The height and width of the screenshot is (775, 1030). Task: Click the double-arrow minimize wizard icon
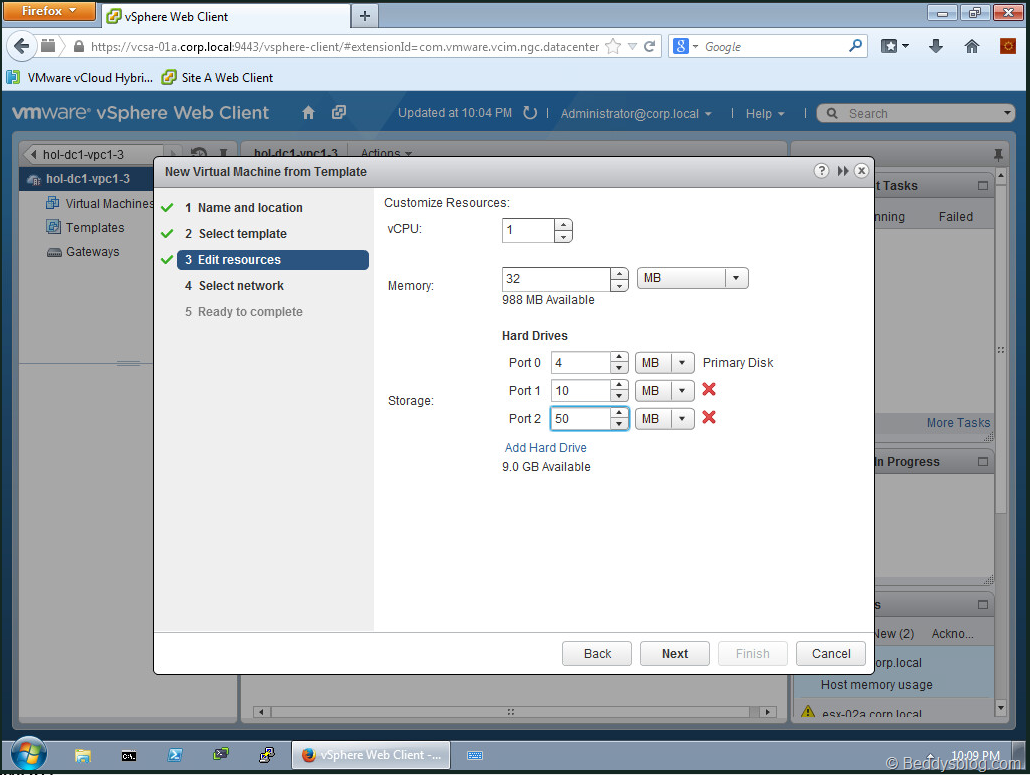[x=843, y=171]
